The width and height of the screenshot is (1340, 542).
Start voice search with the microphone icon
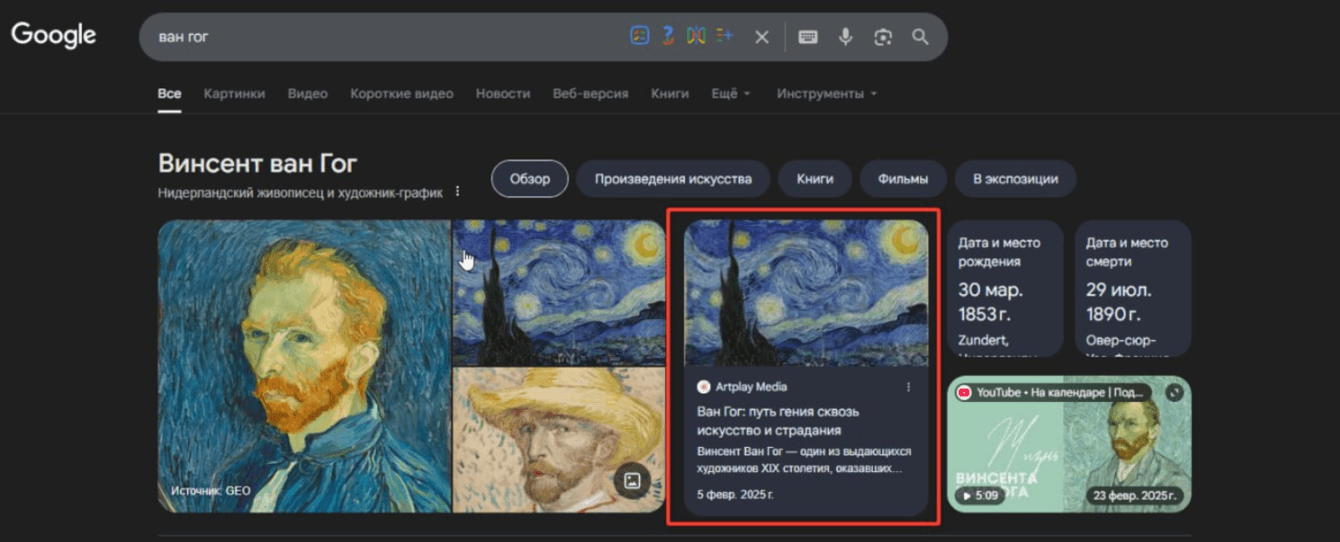tap(846, 37)
